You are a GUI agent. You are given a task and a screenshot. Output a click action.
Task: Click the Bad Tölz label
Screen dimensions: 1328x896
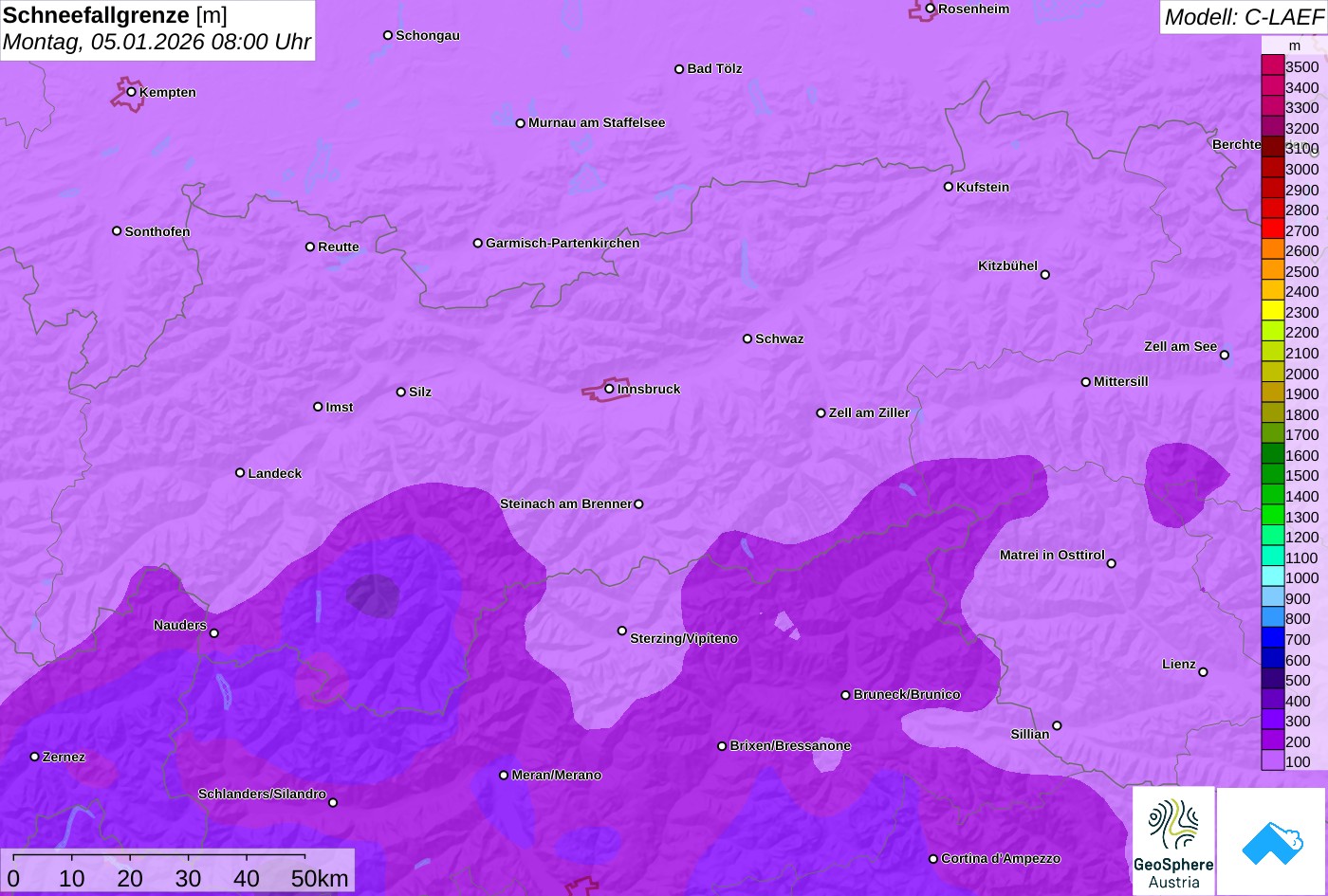[x=714, y=68]
